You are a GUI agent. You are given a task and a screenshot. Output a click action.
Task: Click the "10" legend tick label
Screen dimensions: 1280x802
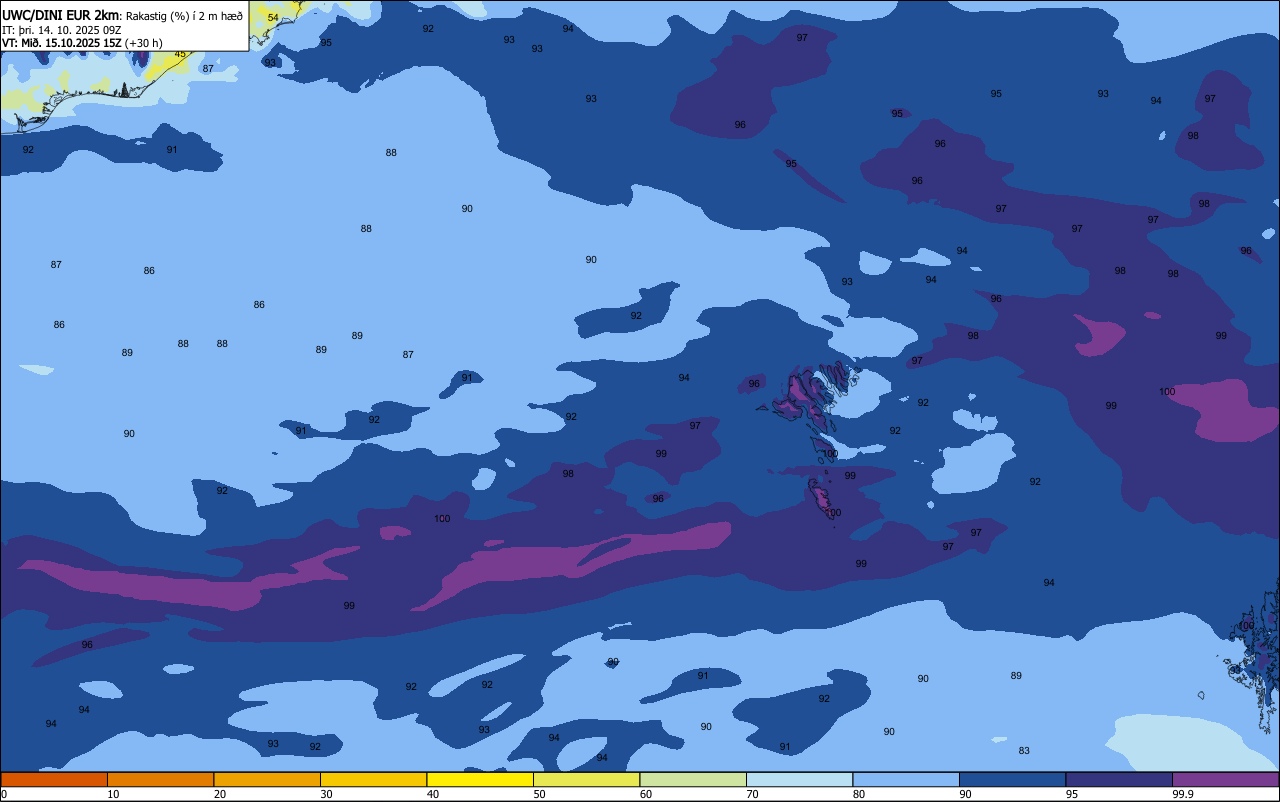tap(113, 794)
